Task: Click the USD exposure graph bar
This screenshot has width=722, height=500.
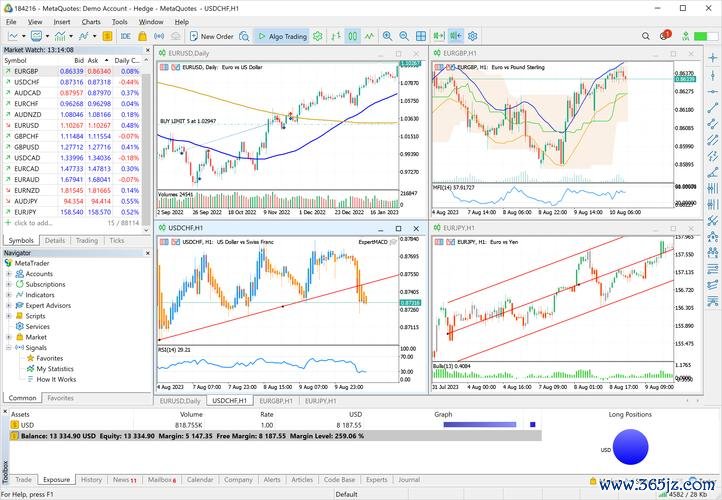Action: (x=480, y=424)
